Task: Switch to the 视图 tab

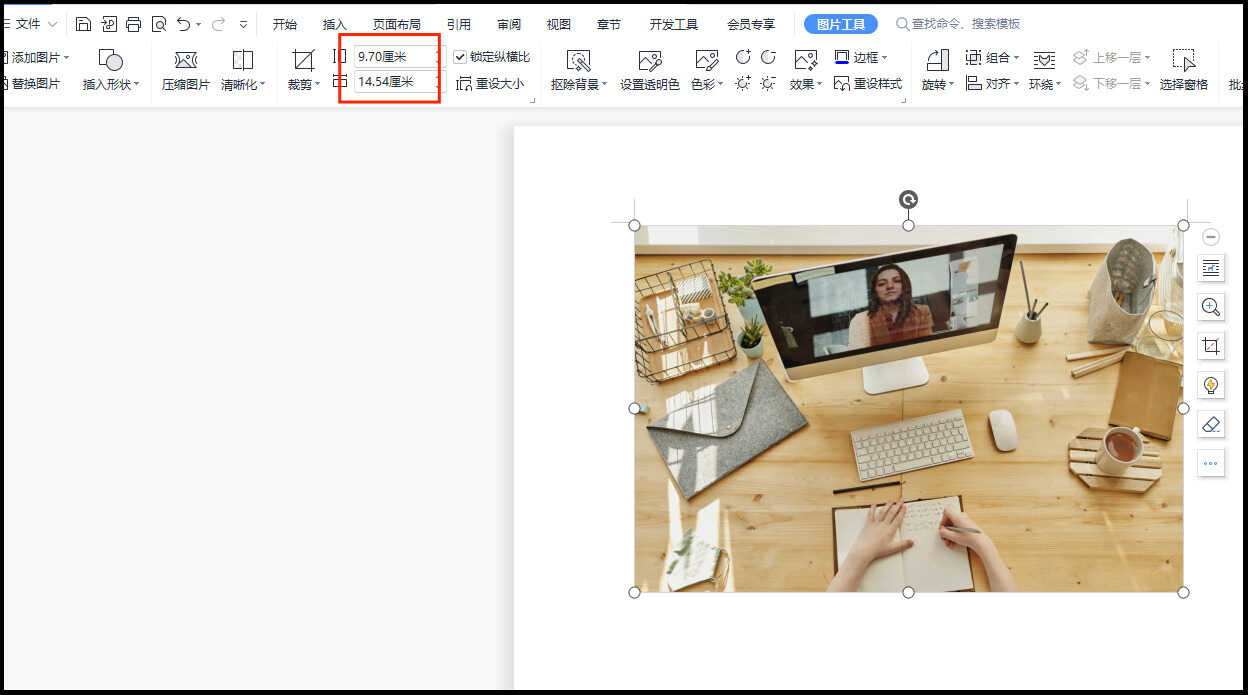Action: pyautogui.click(x=559, y=24)
